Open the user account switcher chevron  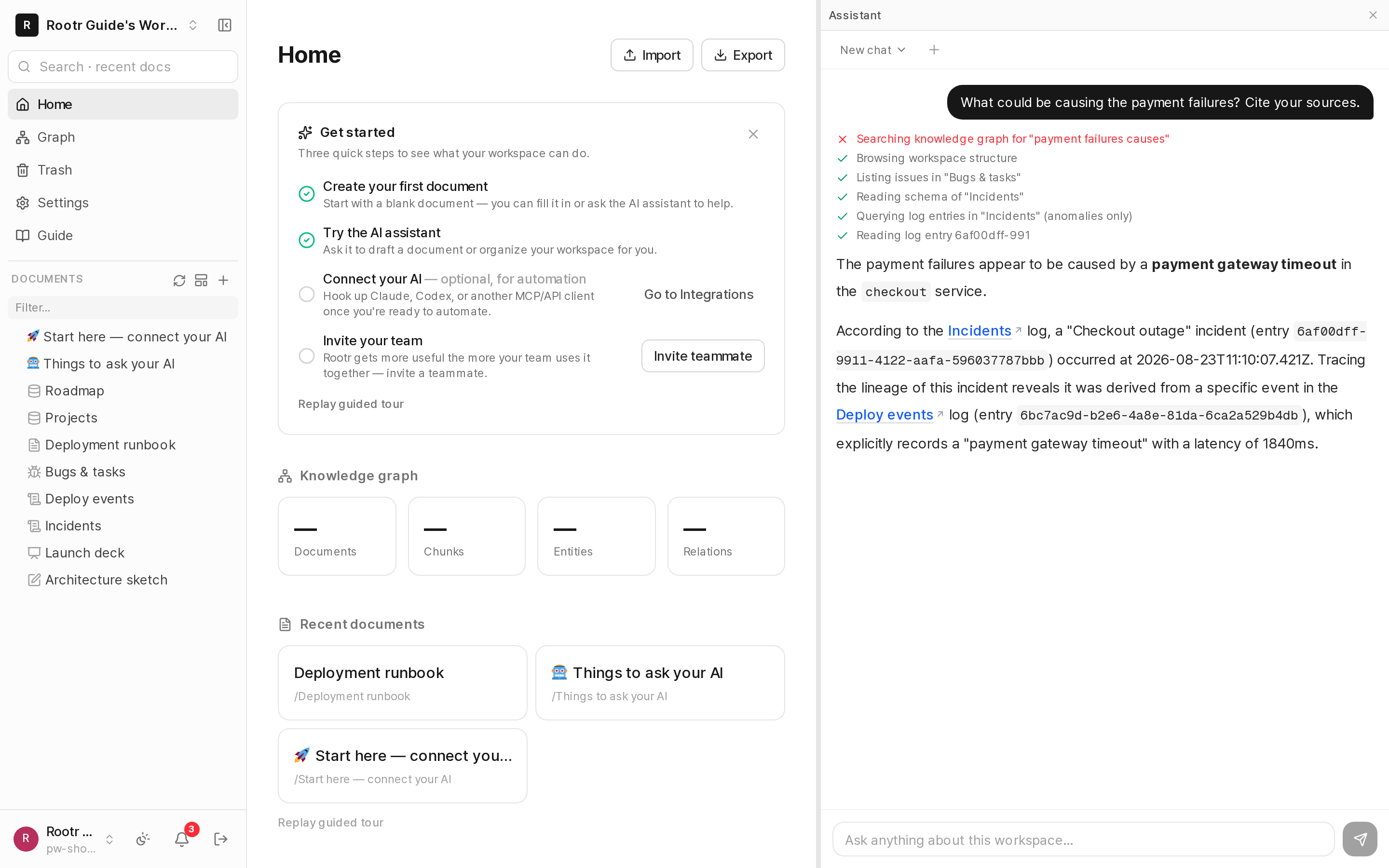click(109, 839)
